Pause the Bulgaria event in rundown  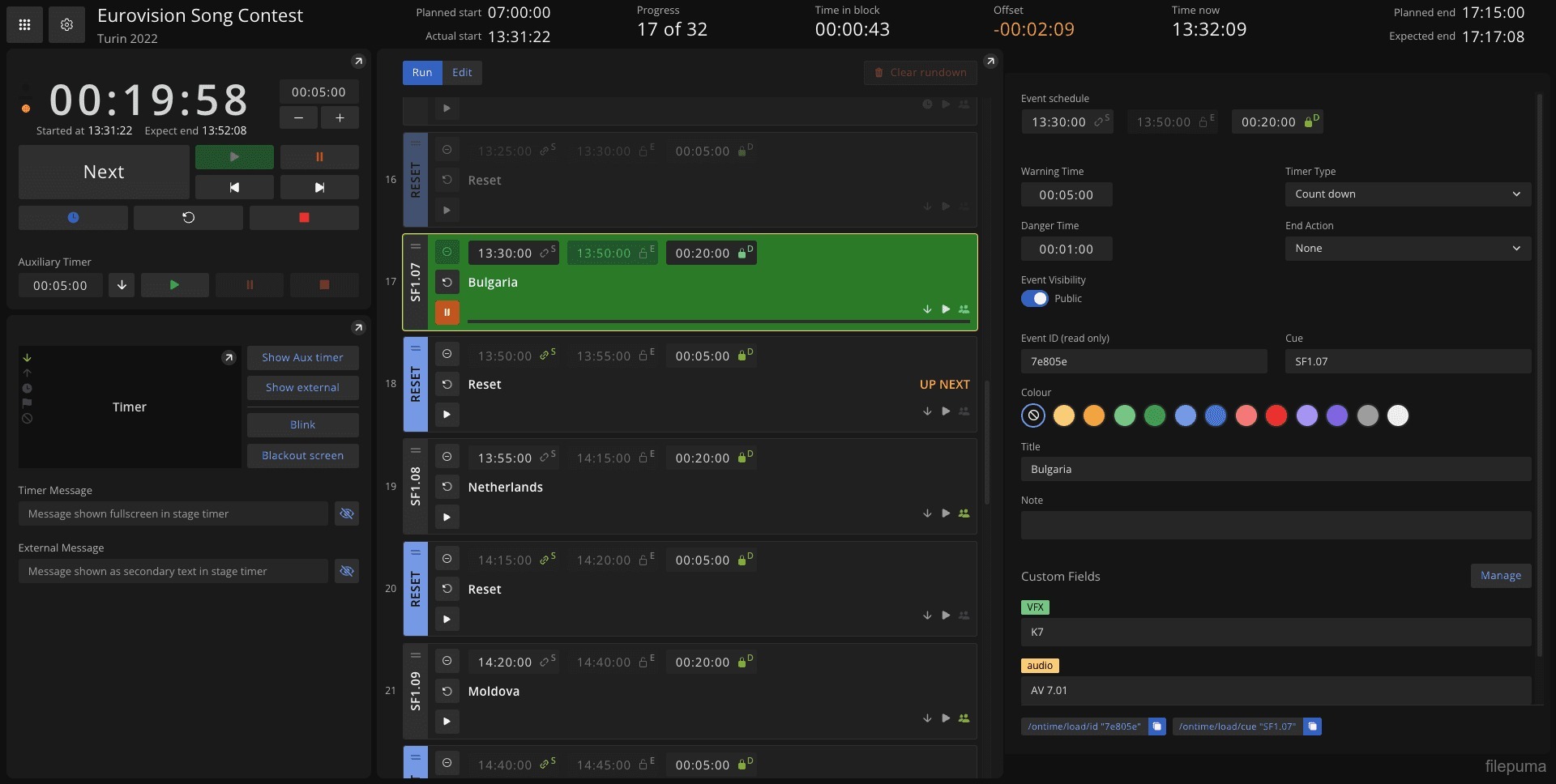click(x=447, y=312)
